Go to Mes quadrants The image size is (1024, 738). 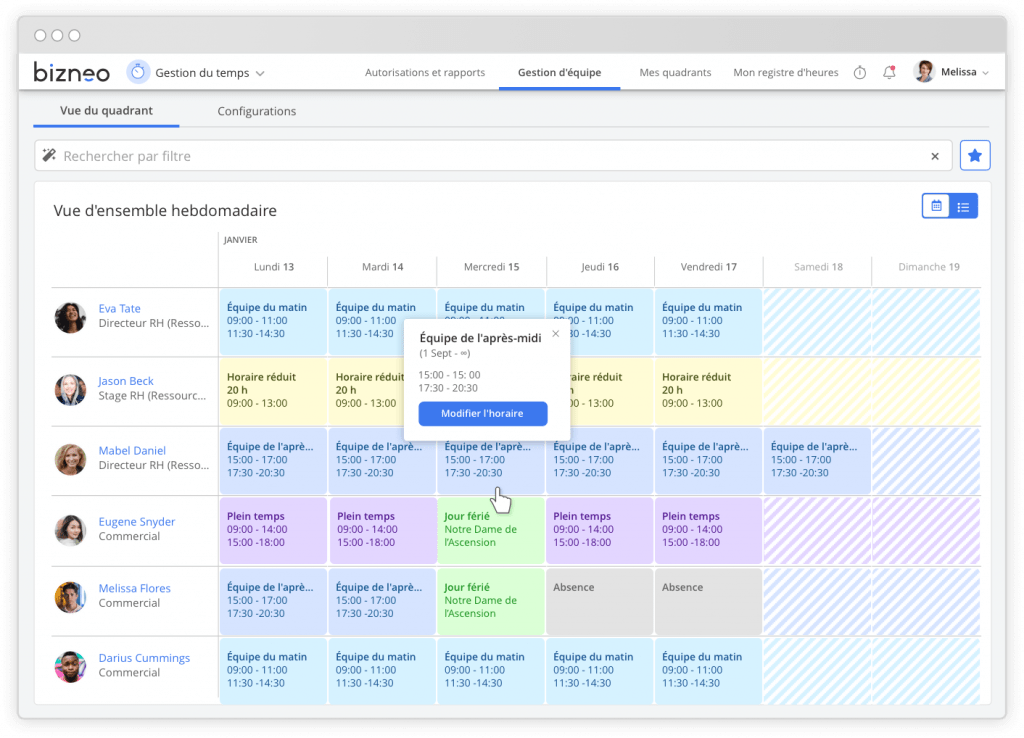pos(675,72)
